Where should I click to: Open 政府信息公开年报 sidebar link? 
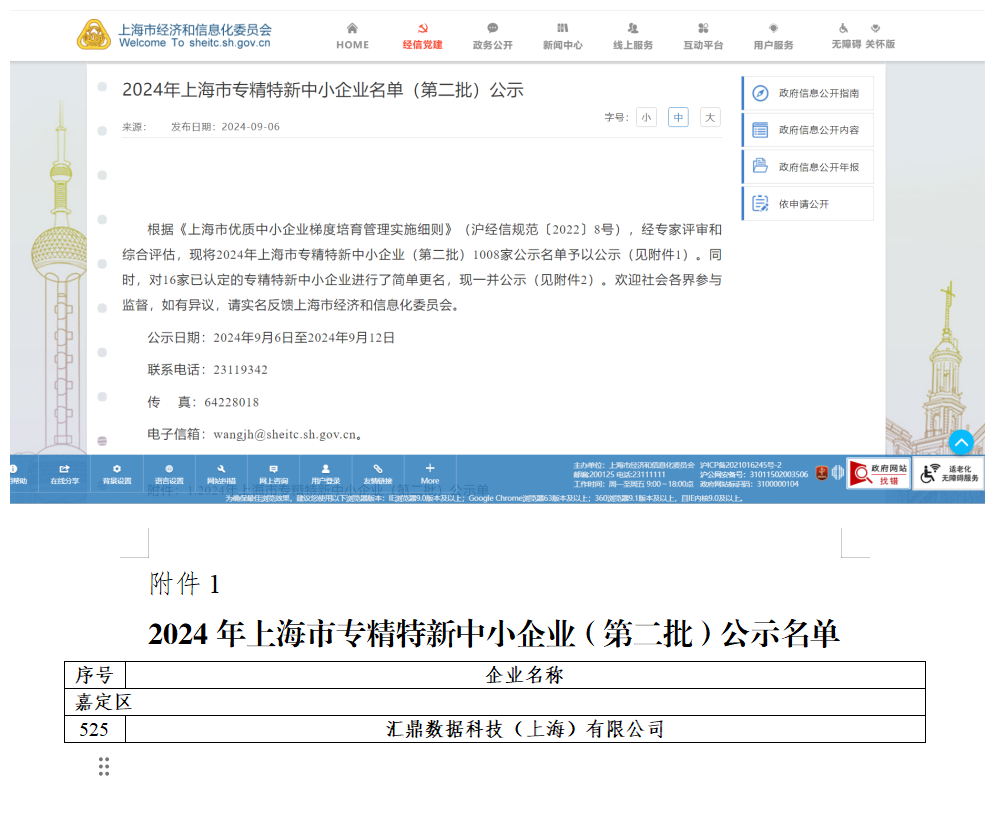click(808, 167)
